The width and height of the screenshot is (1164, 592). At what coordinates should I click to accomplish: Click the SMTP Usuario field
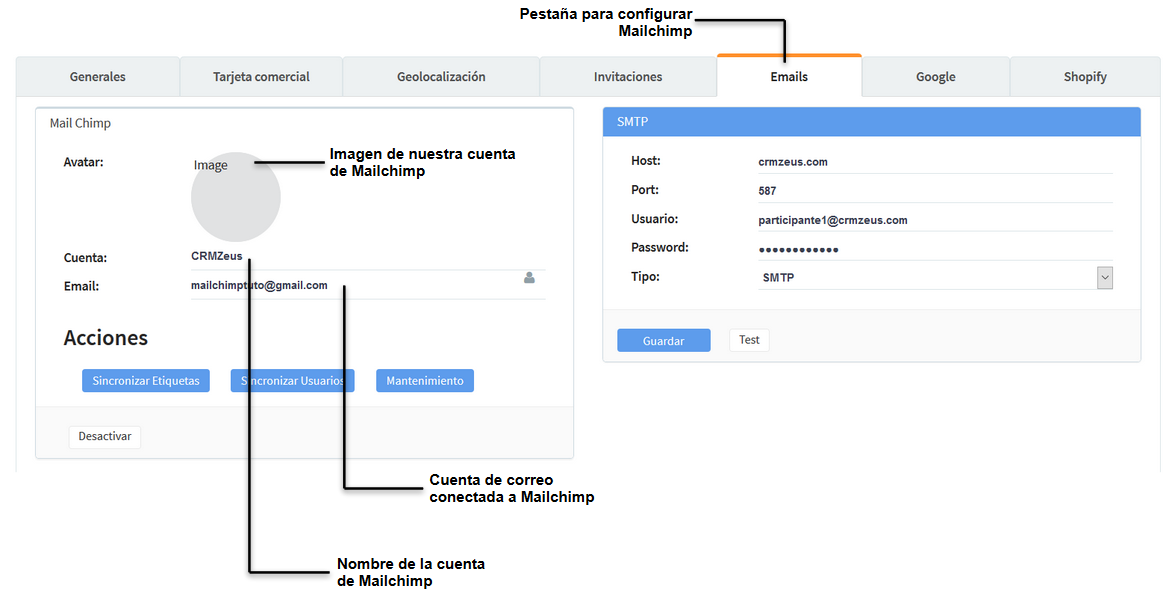(935, 220)
